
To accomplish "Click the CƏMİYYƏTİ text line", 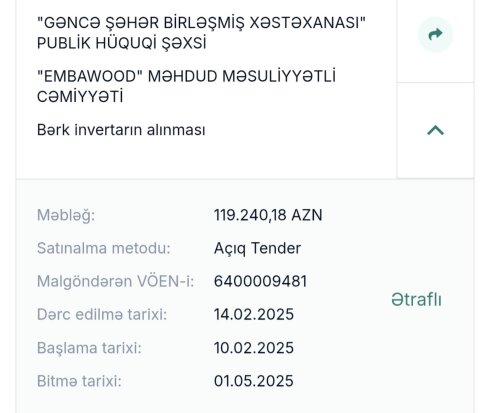I will 80,97.
